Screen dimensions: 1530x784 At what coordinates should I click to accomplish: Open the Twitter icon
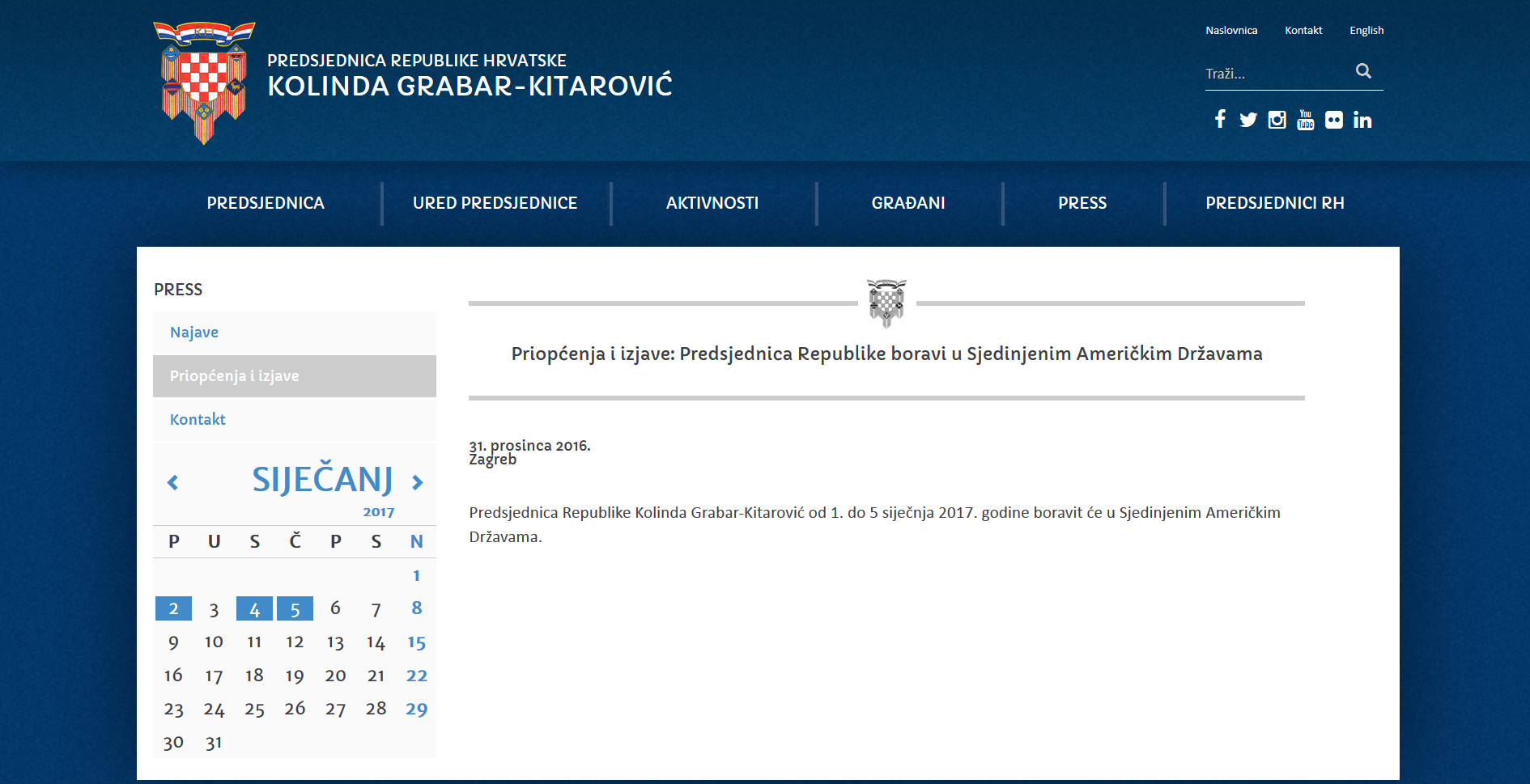(x=1247, y=119)
